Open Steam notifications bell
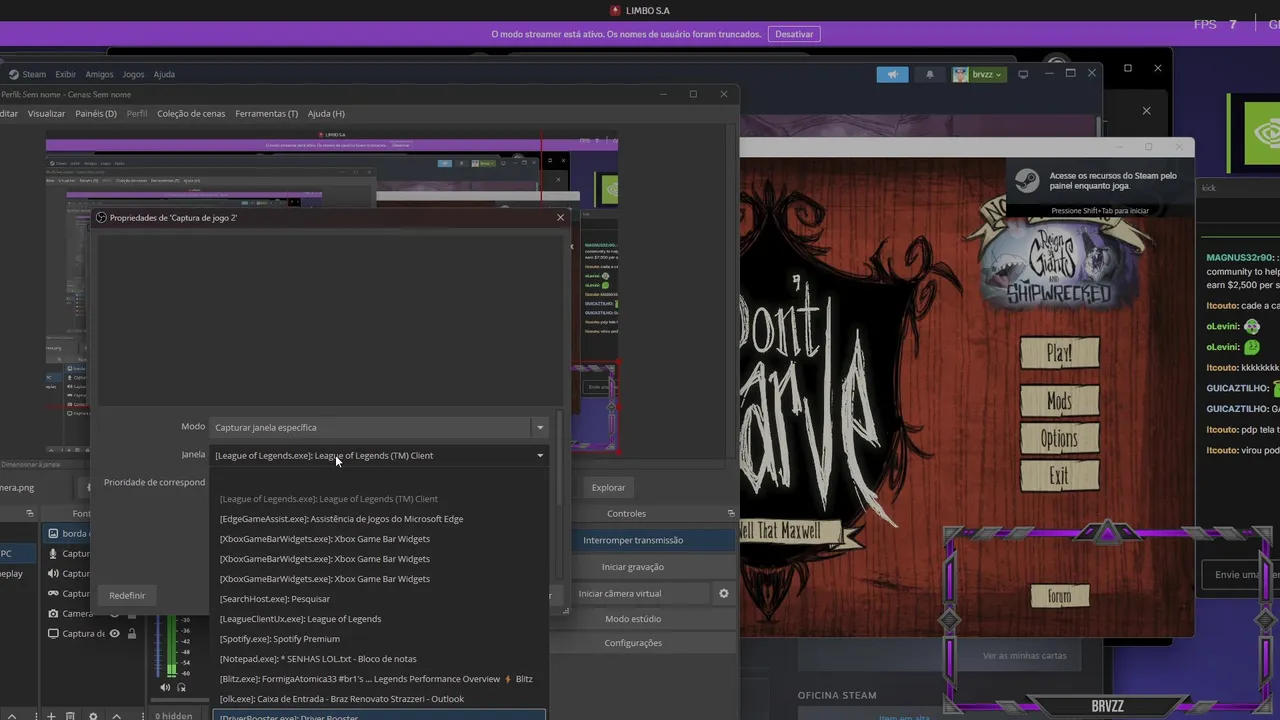Screen dimensions: 1280x720 930,74
